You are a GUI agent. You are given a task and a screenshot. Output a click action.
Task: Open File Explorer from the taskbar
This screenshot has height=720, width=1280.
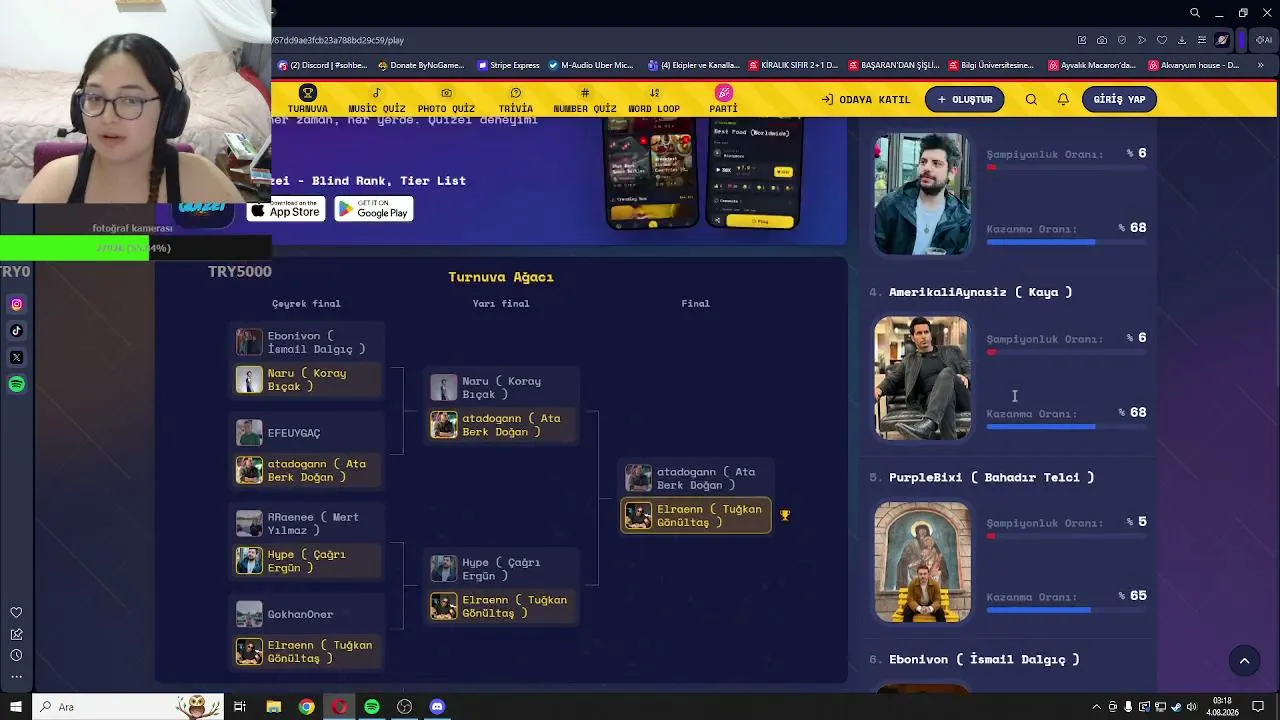click(273, 707)
